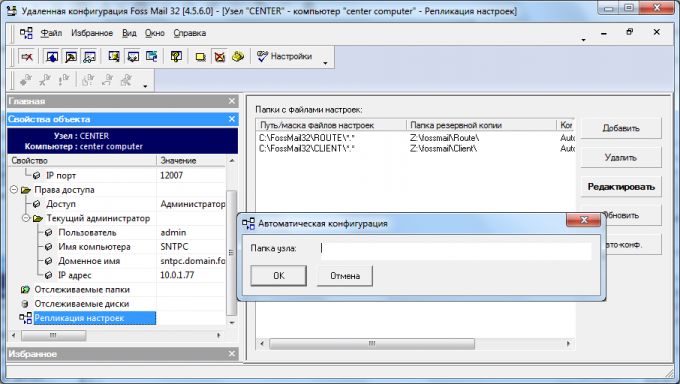This screenshot has height=384, width=680.
Task: Click the yellow rectangle toolbar icon
Action: tap(200, 57)
